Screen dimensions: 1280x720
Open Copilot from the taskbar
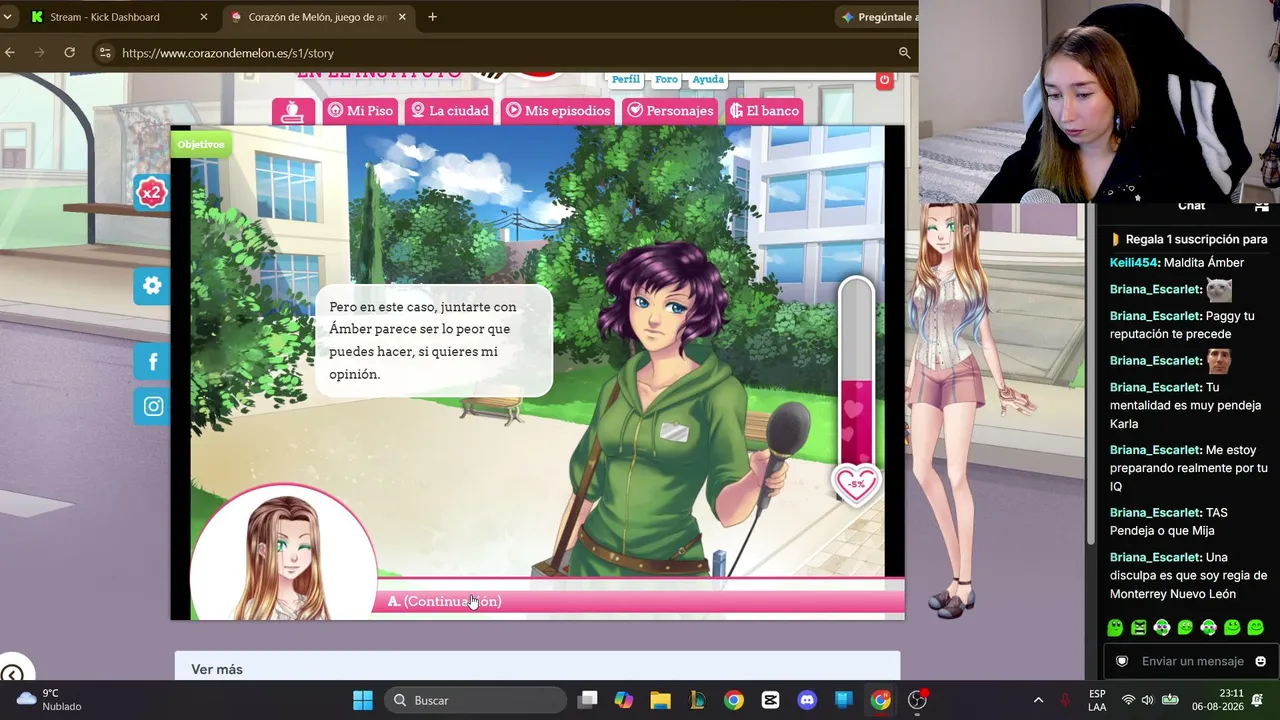624,700
